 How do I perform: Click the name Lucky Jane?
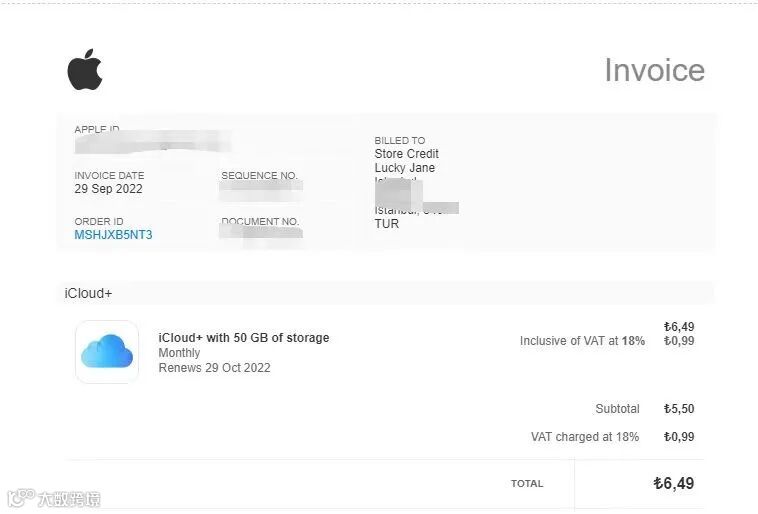point(404,168)
